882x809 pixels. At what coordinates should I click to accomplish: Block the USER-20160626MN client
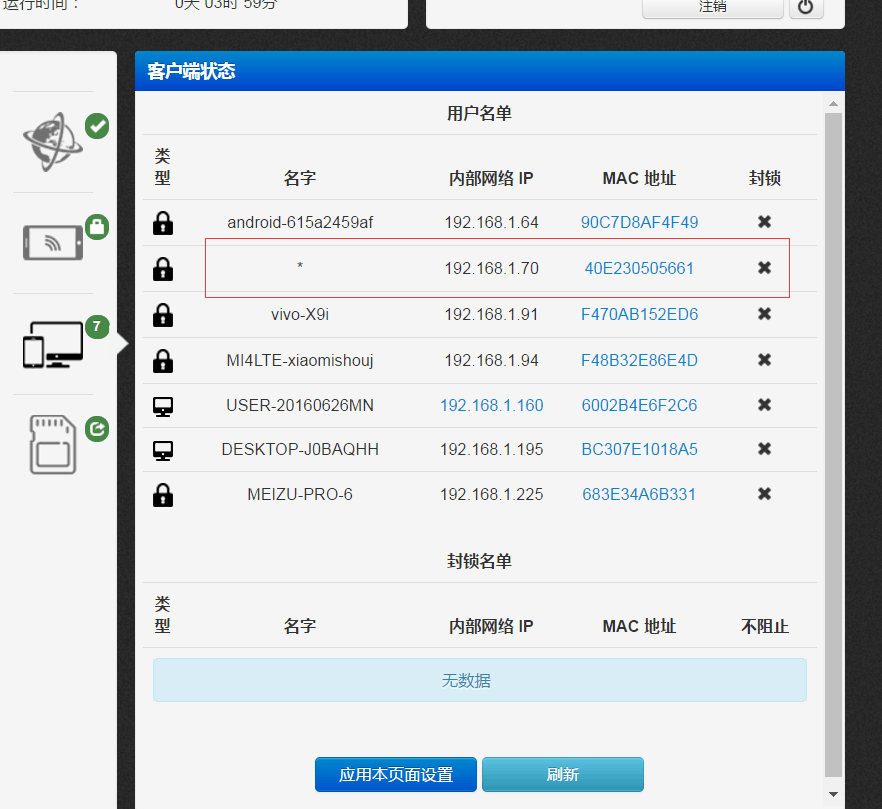coord(764,405)
